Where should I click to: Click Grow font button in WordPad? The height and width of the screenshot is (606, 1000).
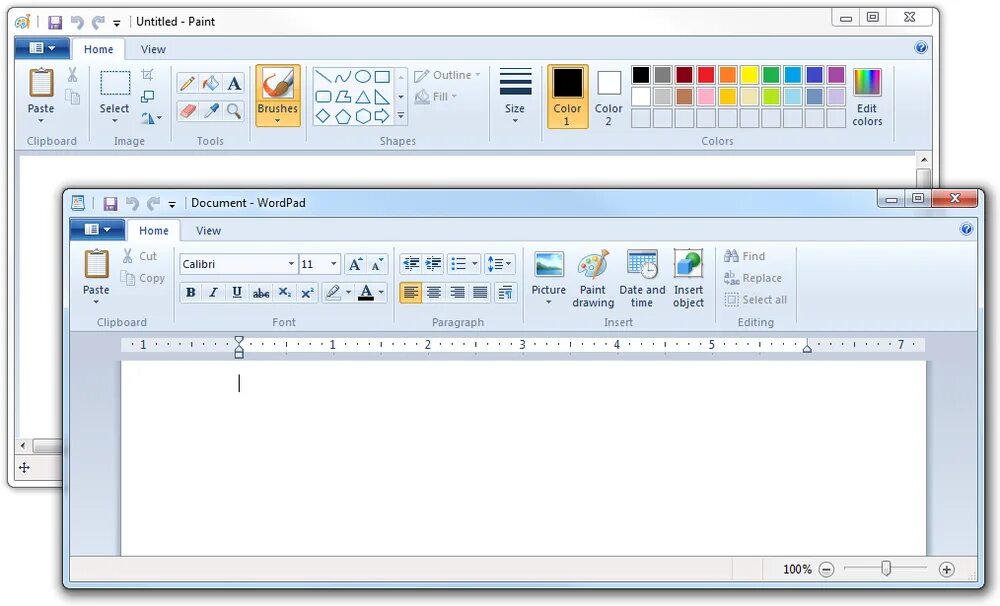coord(355,264)
